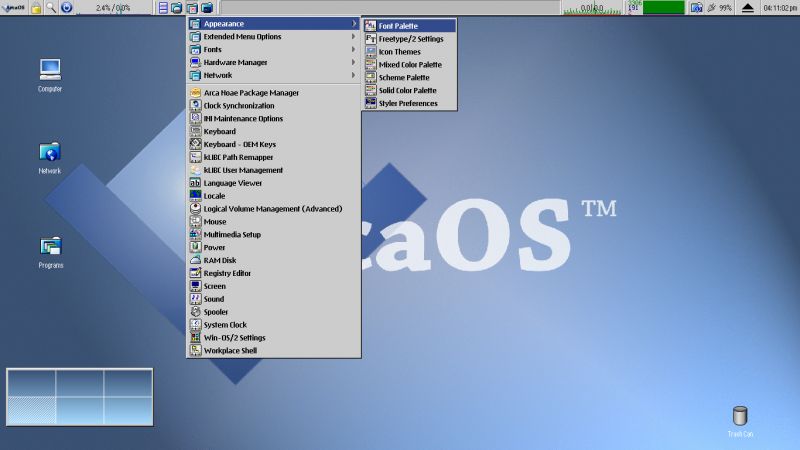Screen dimensions: 800x450
Task: Open Multimedia Setup
Action: point(273,235)
